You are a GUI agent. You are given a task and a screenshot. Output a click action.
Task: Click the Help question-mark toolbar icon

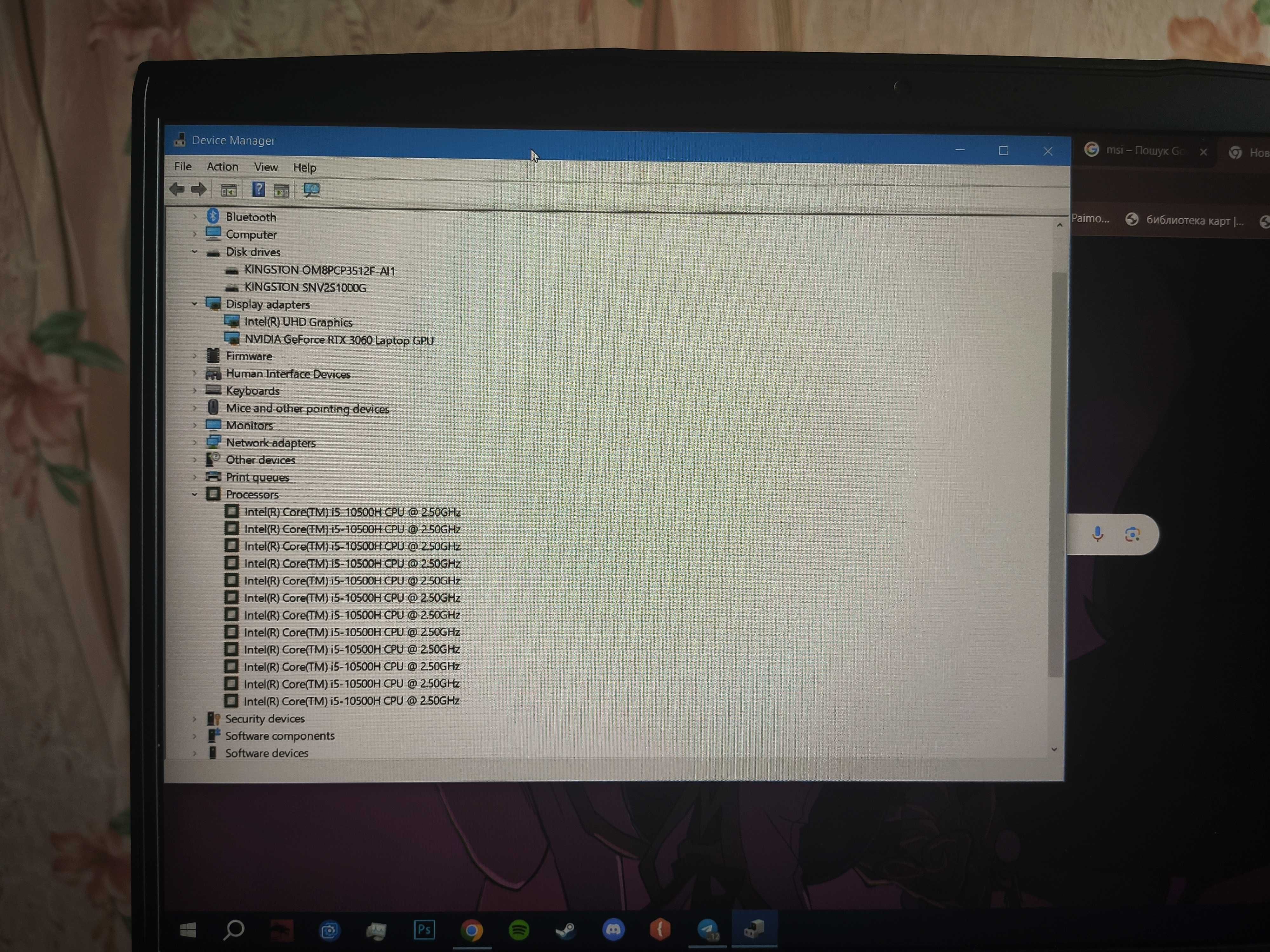coord(258,190)
